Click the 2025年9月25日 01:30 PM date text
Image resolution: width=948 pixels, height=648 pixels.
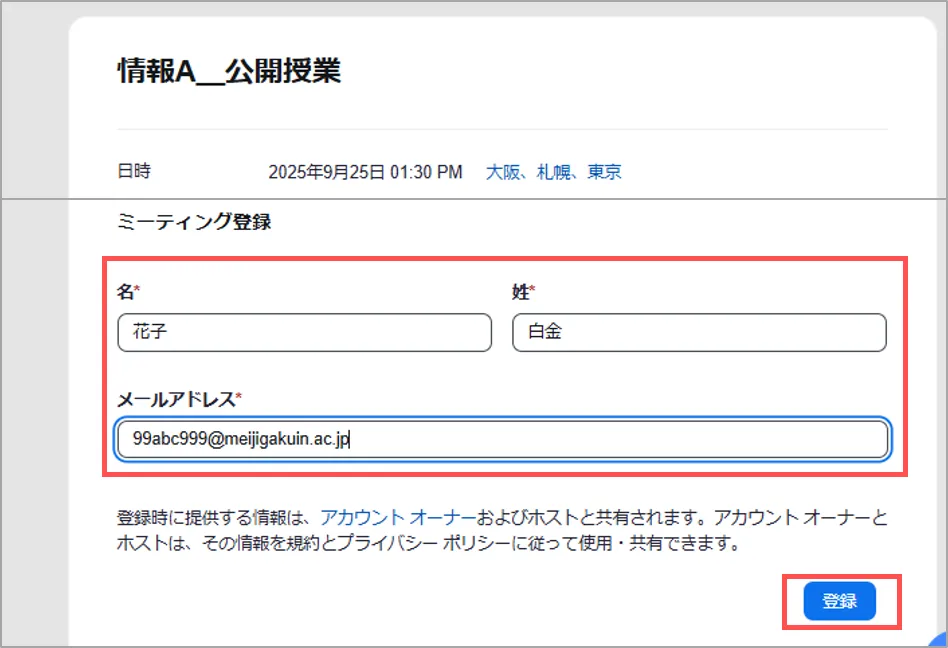click(x=365, y=172)
